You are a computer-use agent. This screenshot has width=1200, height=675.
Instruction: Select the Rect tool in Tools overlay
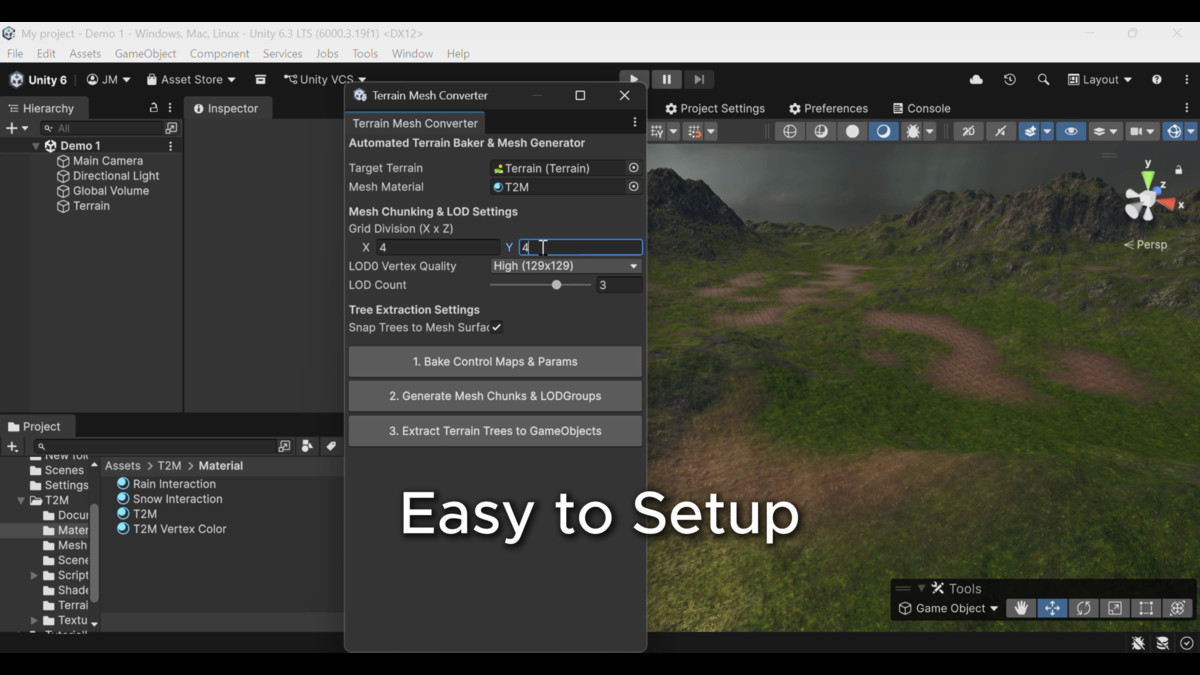click(1146, 608)
